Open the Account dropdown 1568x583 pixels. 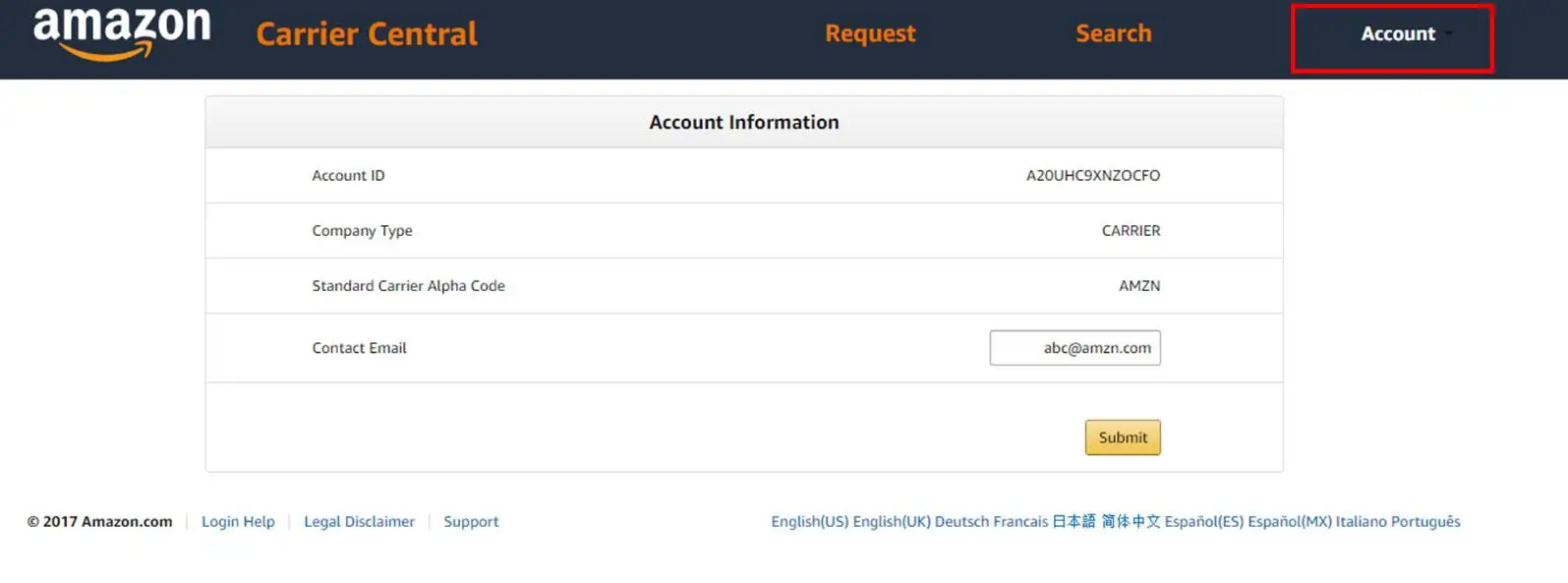pos(1396,32)
